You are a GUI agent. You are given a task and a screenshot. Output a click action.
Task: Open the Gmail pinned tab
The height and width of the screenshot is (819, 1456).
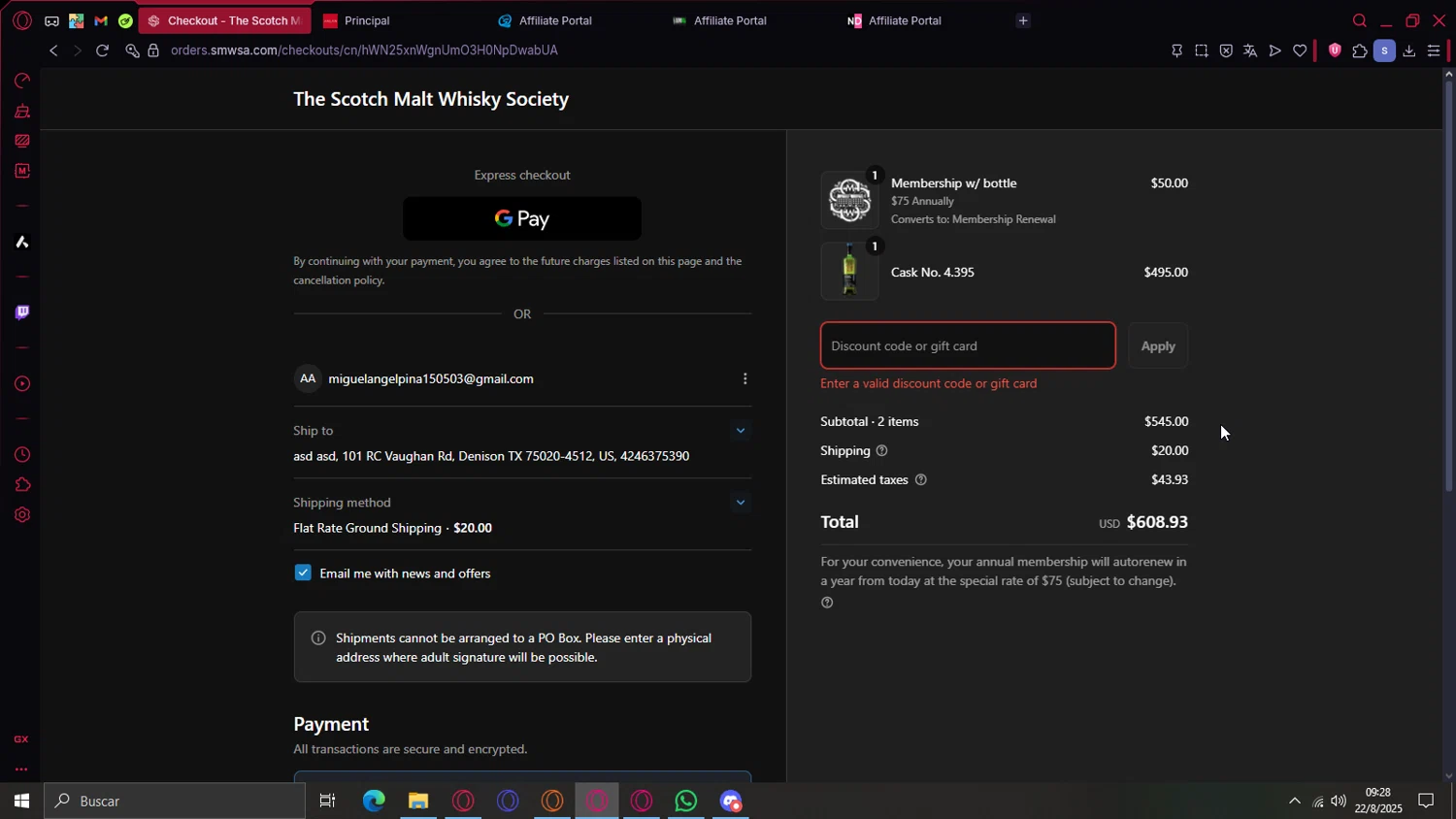101,20
